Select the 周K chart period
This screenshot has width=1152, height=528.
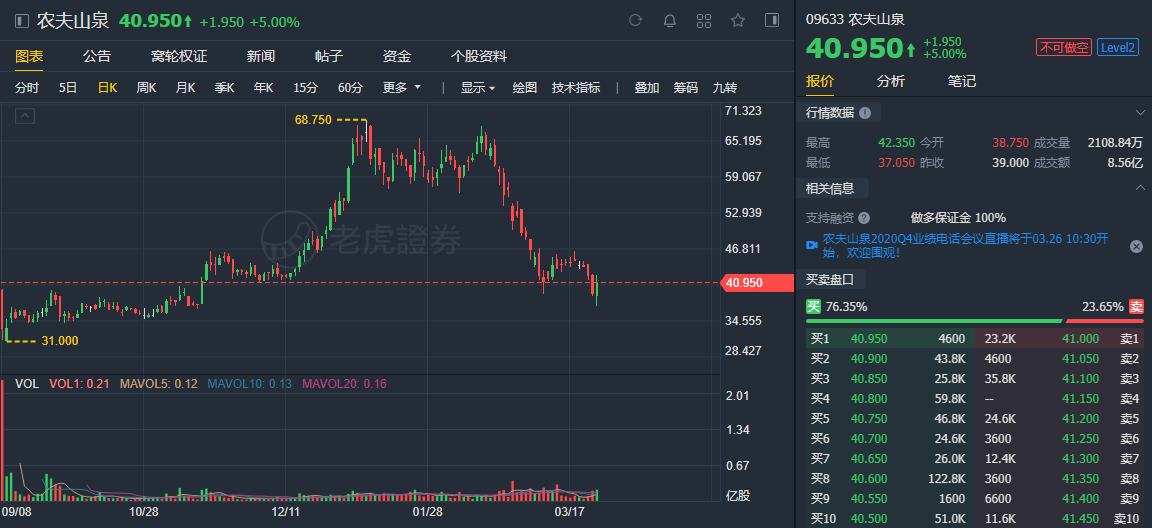[146, 87]
